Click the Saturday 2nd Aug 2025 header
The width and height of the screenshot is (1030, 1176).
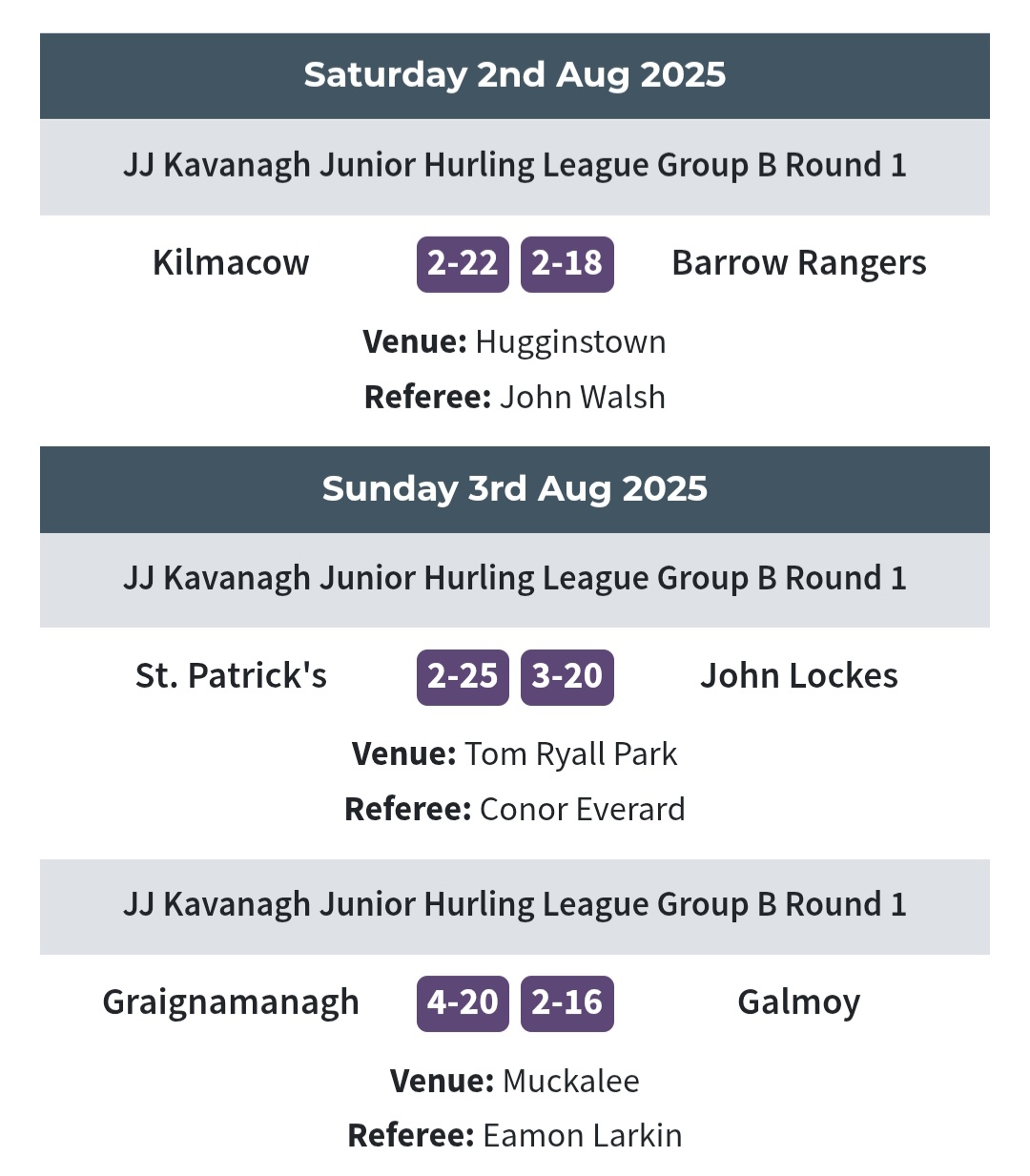(514, 75)
